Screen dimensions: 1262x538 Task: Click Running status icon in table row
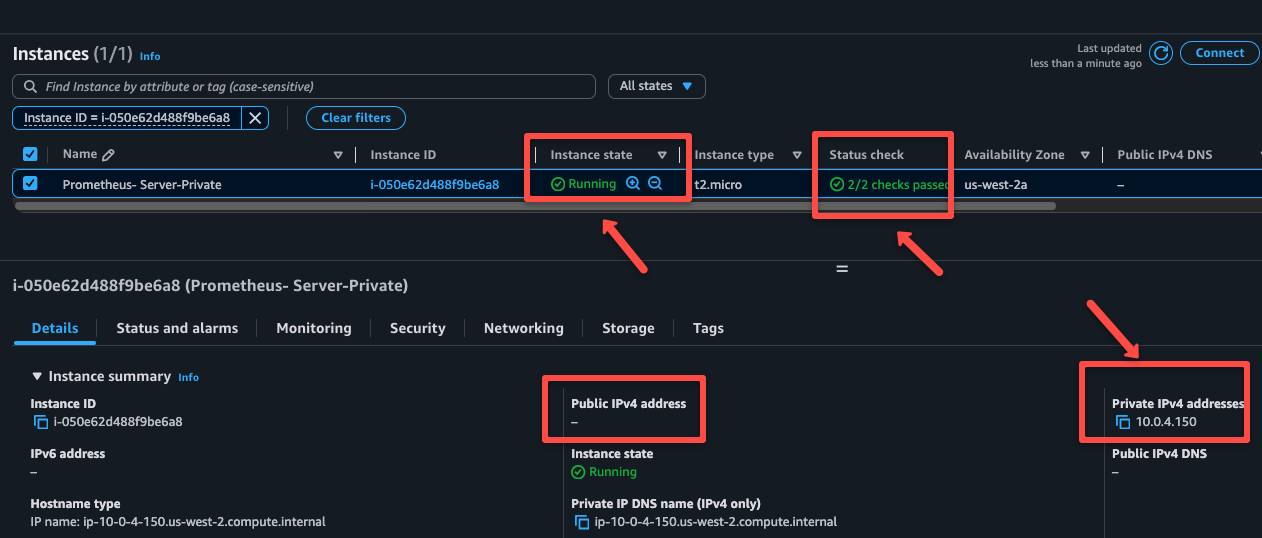(x=558, y=184)
